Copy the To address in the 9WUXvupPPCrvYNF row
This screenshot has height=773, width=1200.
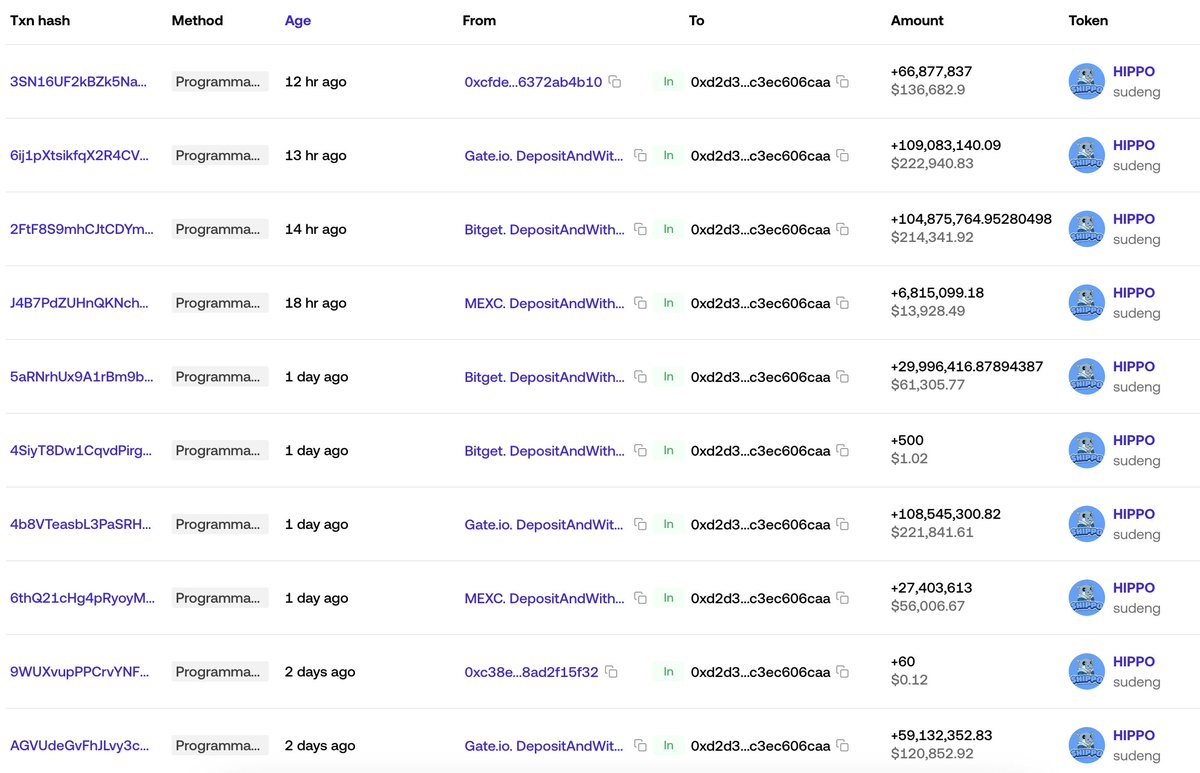point(843,672)
